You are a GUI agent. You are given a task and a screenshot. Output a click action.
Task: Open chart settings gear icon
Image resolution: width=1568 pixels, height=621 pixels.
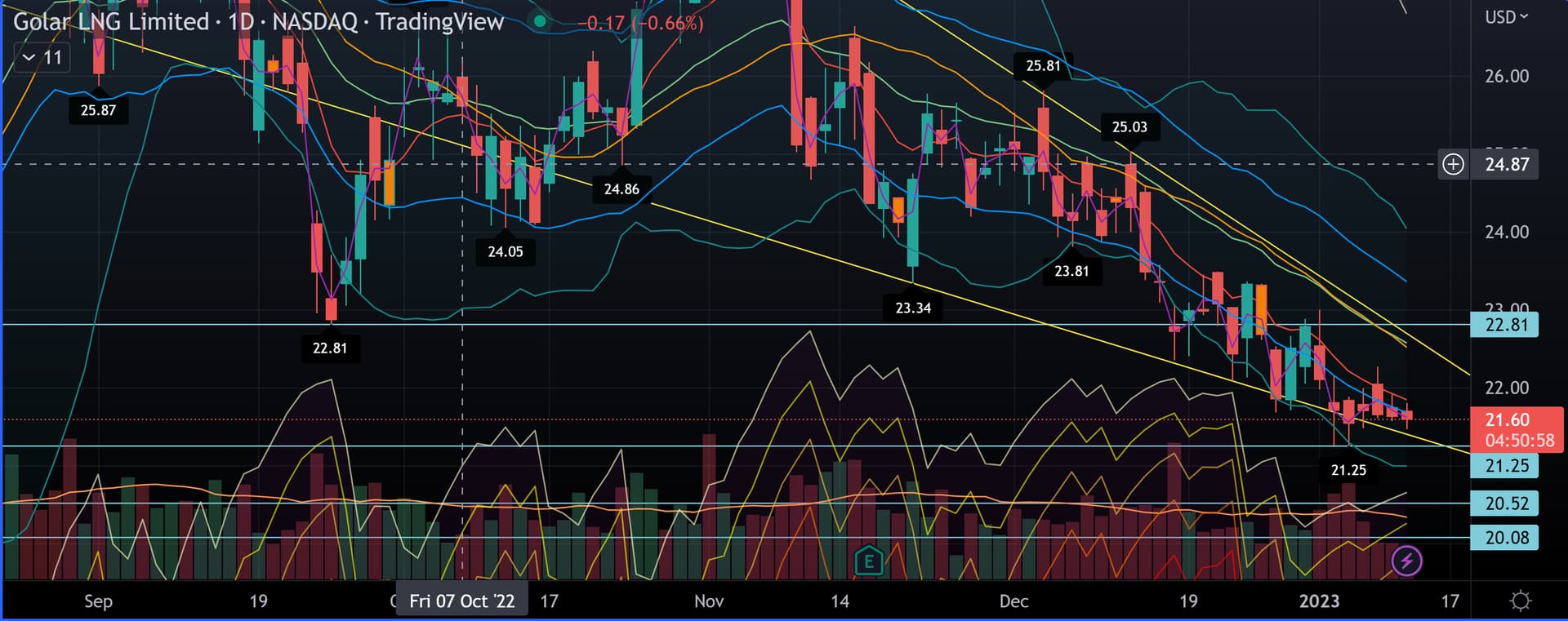pyautogui.click(x=1520, y=601)
